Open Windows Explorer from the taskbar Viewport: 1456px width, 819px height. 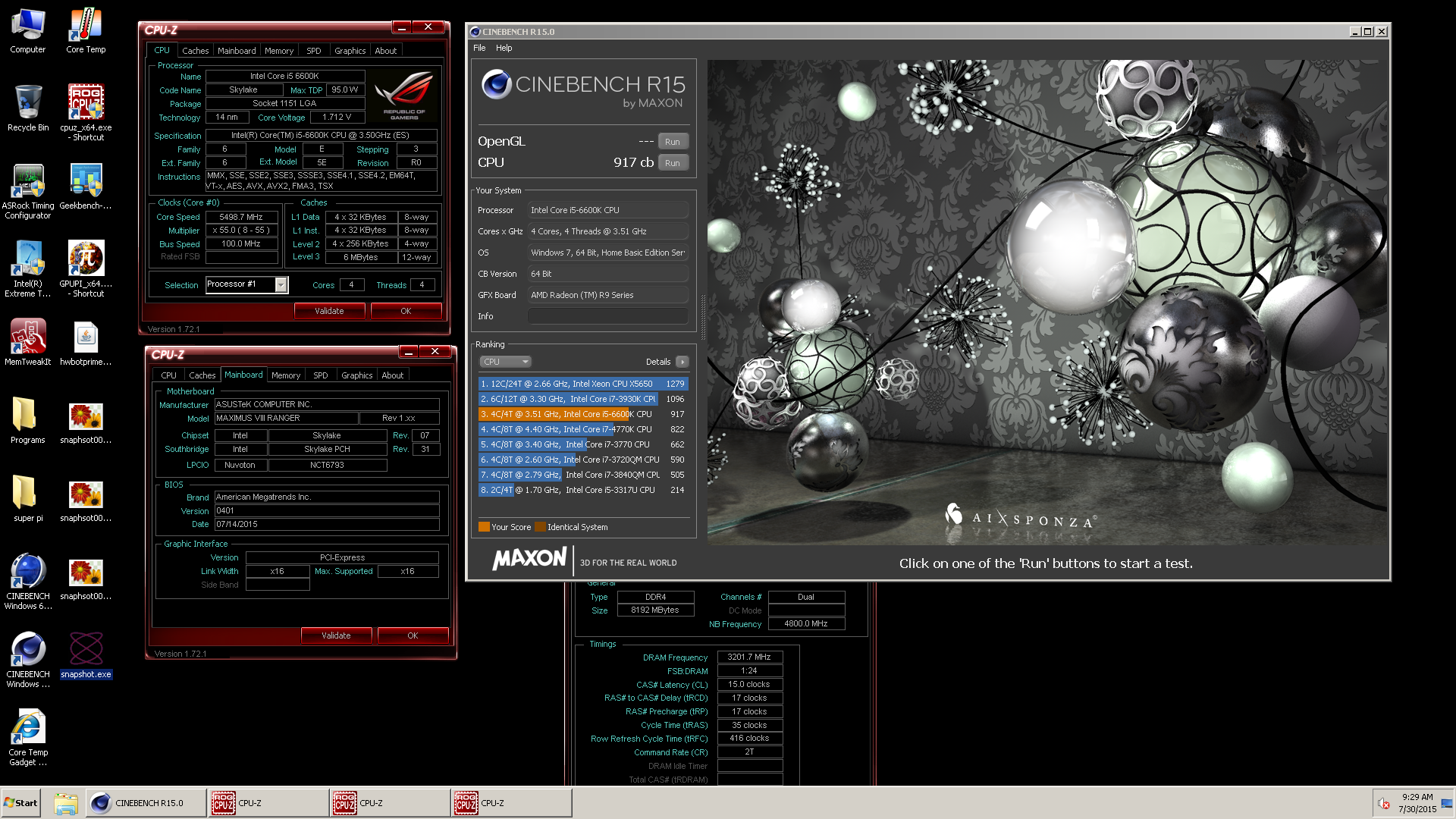coord(66,803)
